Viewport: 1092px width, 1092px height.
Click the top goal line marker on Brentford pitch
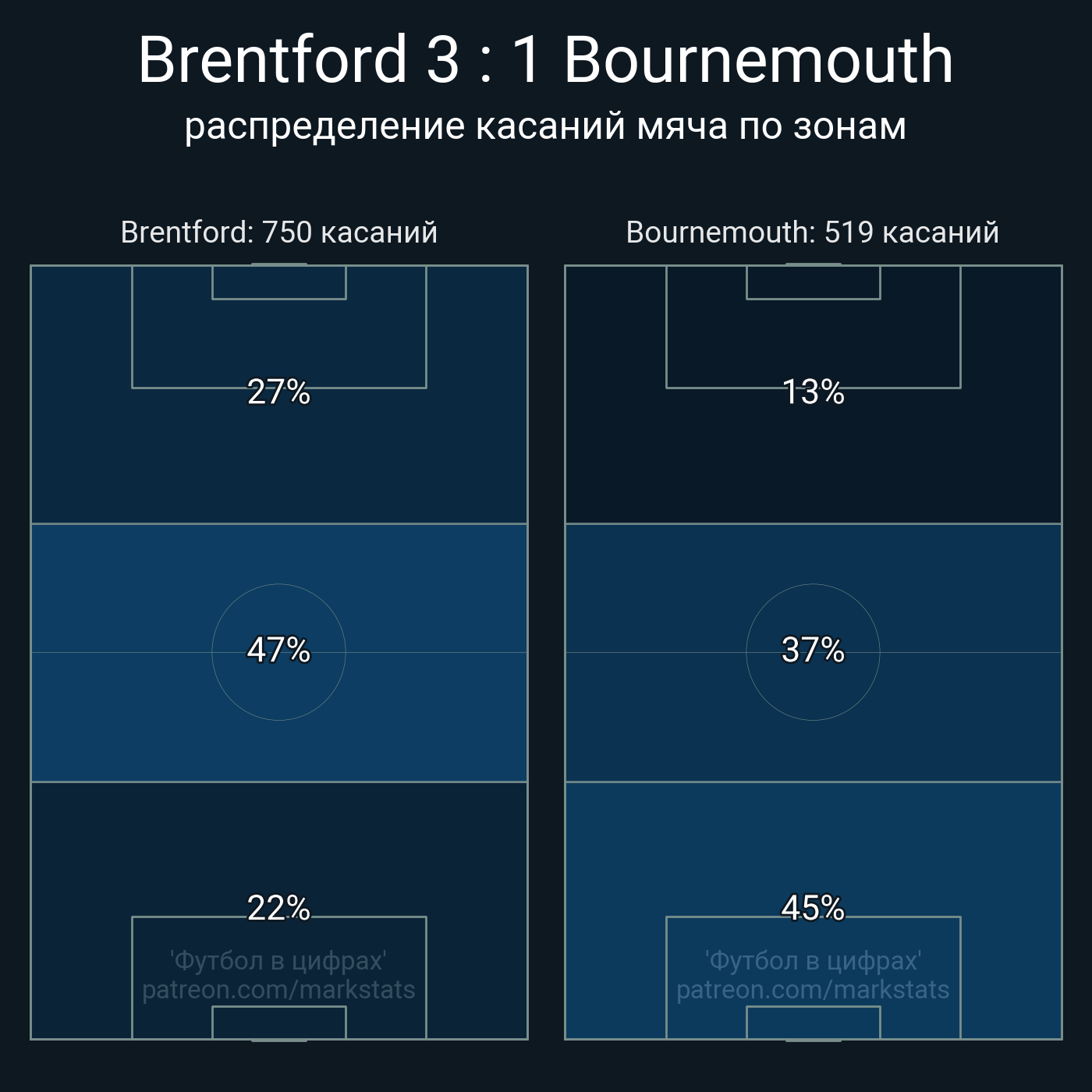click(x=278, y=264)
